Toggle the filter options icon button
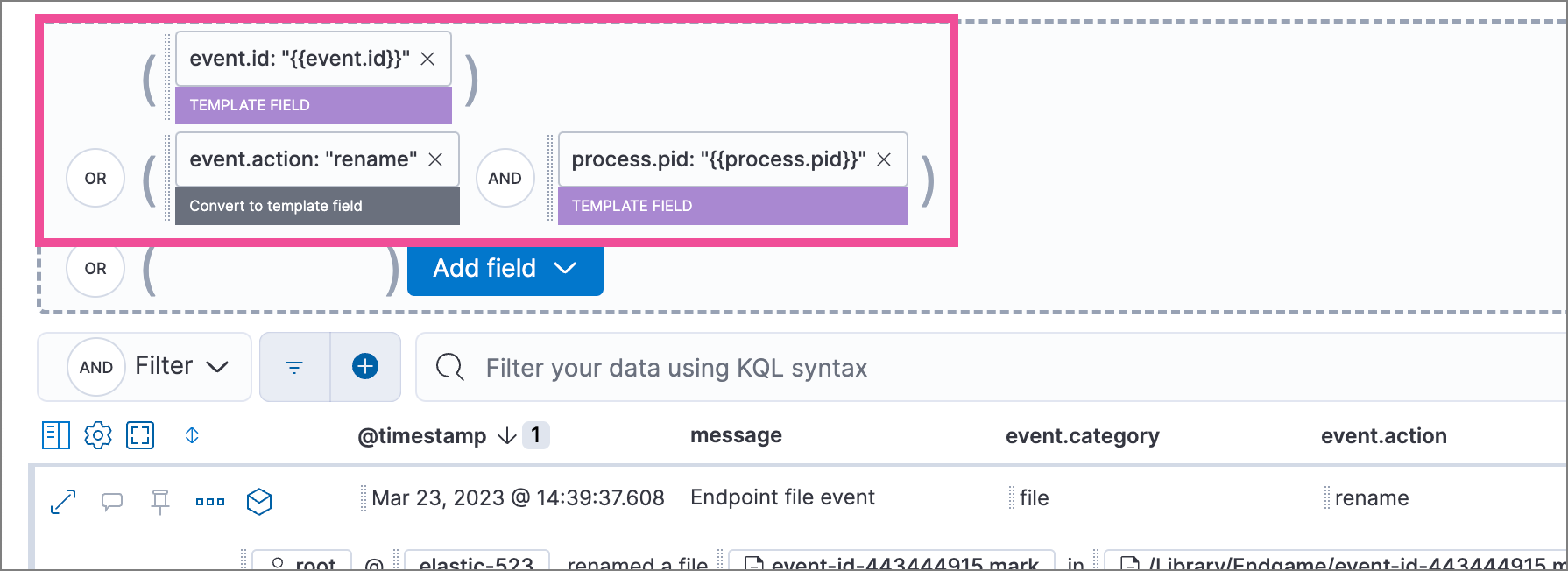Screen dimensions: 1568x571 [294, 367]
